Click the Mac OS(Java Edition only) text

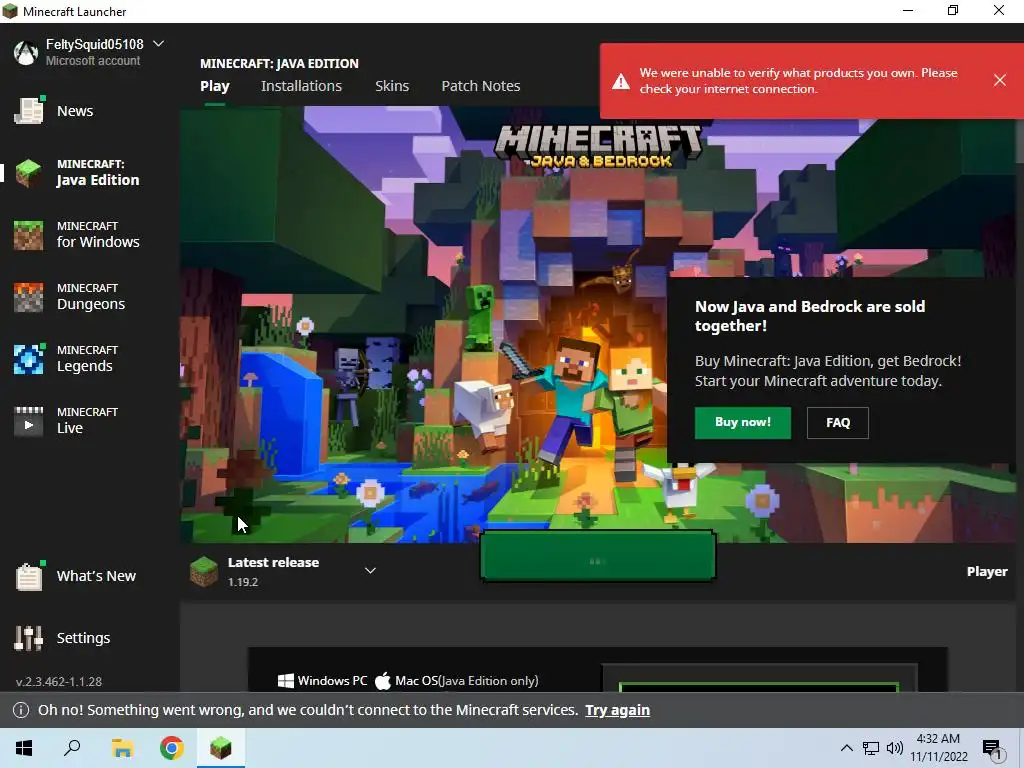[467, 681]
